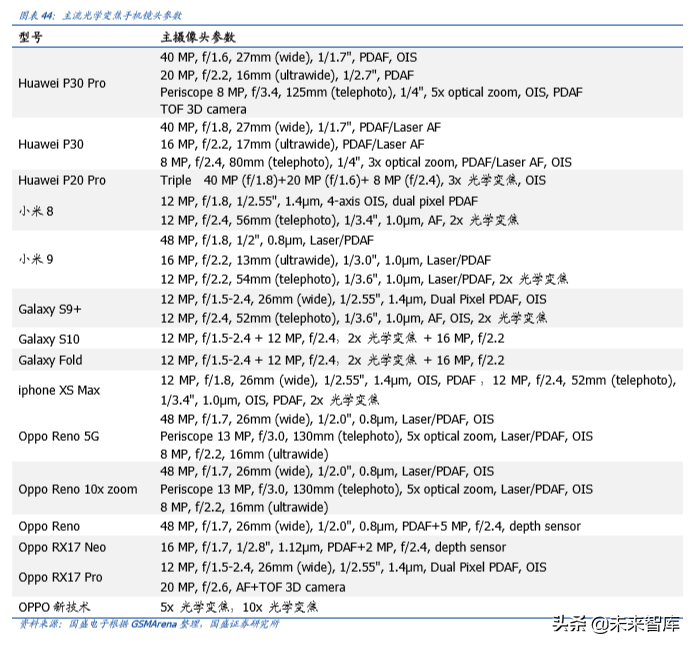Click the '小米 9' model cell
Image resolution: width=695 pixels, height=648 pixels.
(36, 259)
